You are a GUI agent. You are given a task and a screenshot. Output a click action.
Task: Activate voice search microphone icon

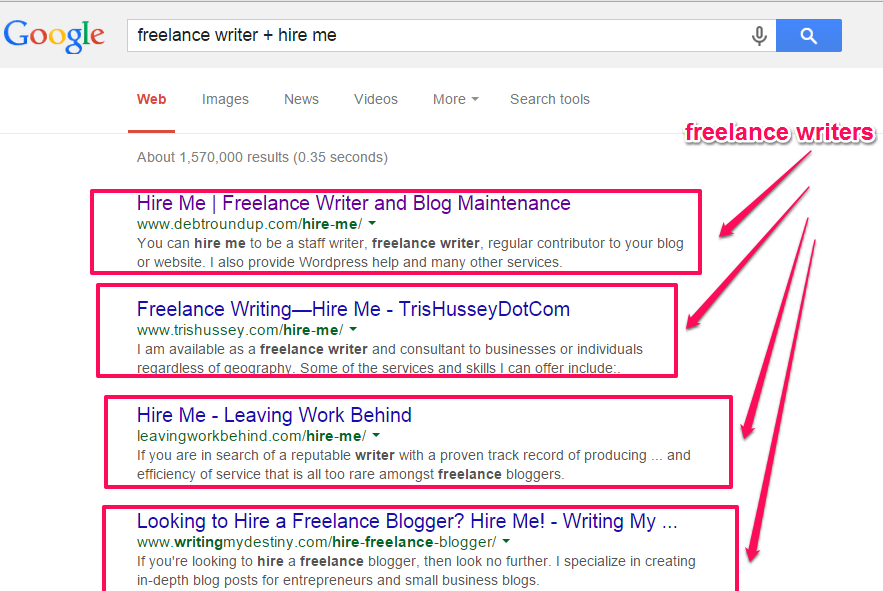pyautogui.click(x=759, y=35)
